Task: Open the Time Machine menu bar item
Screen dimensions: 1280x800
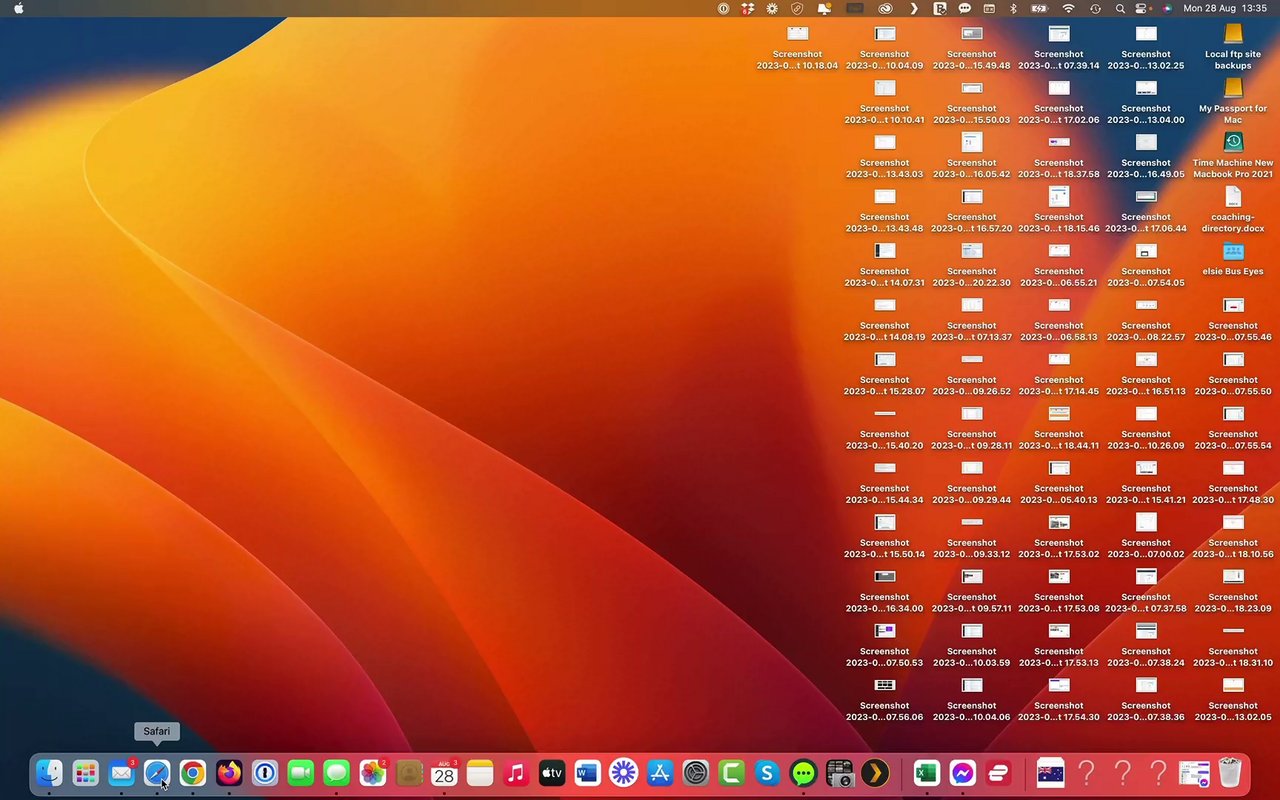Action: coord(1095,8)
